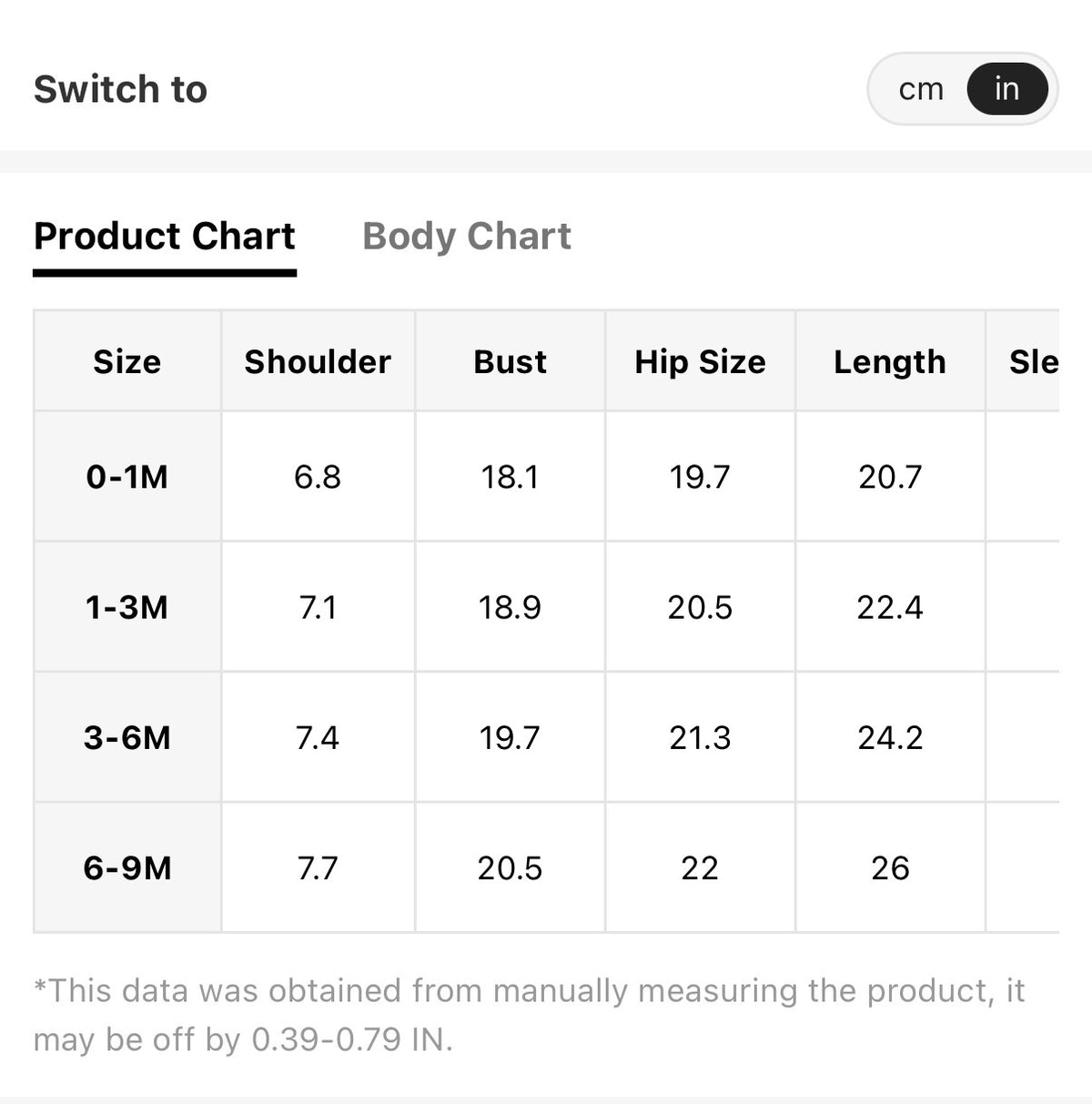Screen dimensions: 1092x1104
Task: Click the Switch to label
Action: click(x=120, y=89)
